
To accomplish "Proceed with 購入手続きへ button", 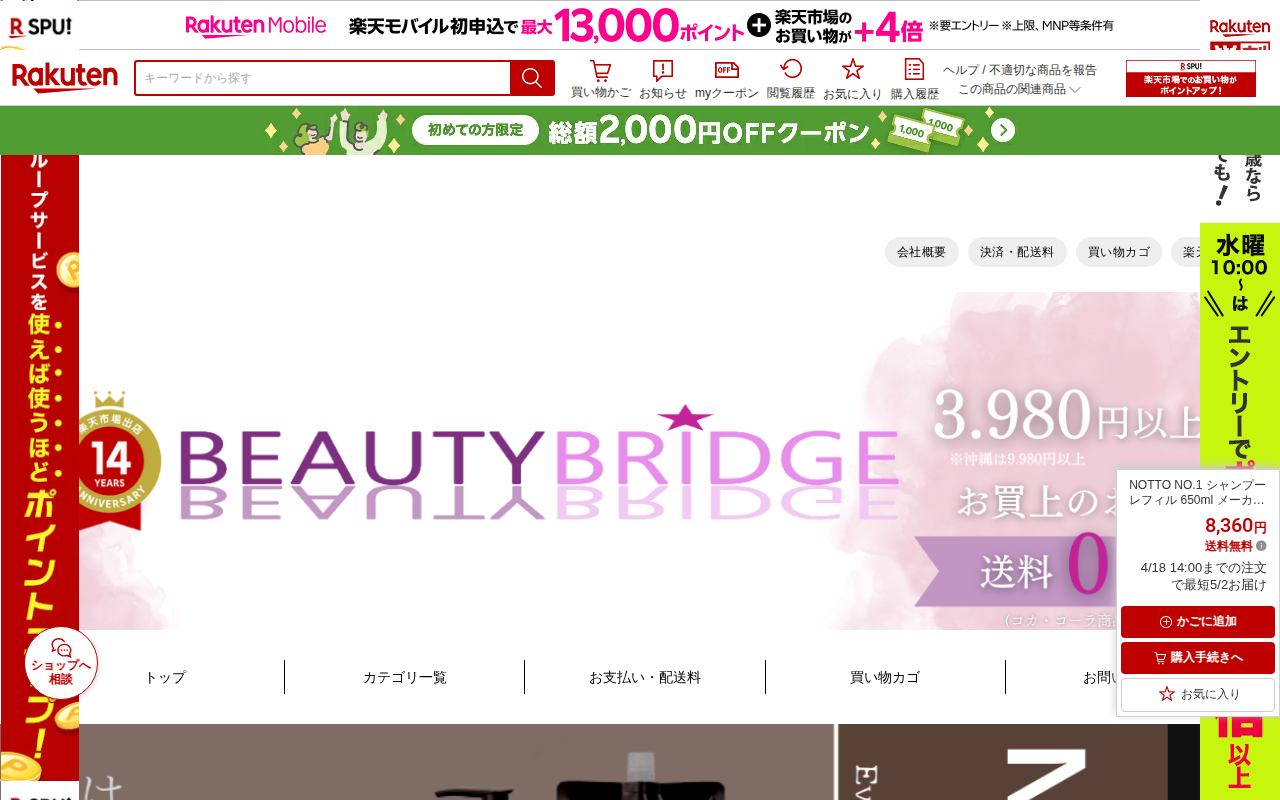I will tap(1198, 658).
